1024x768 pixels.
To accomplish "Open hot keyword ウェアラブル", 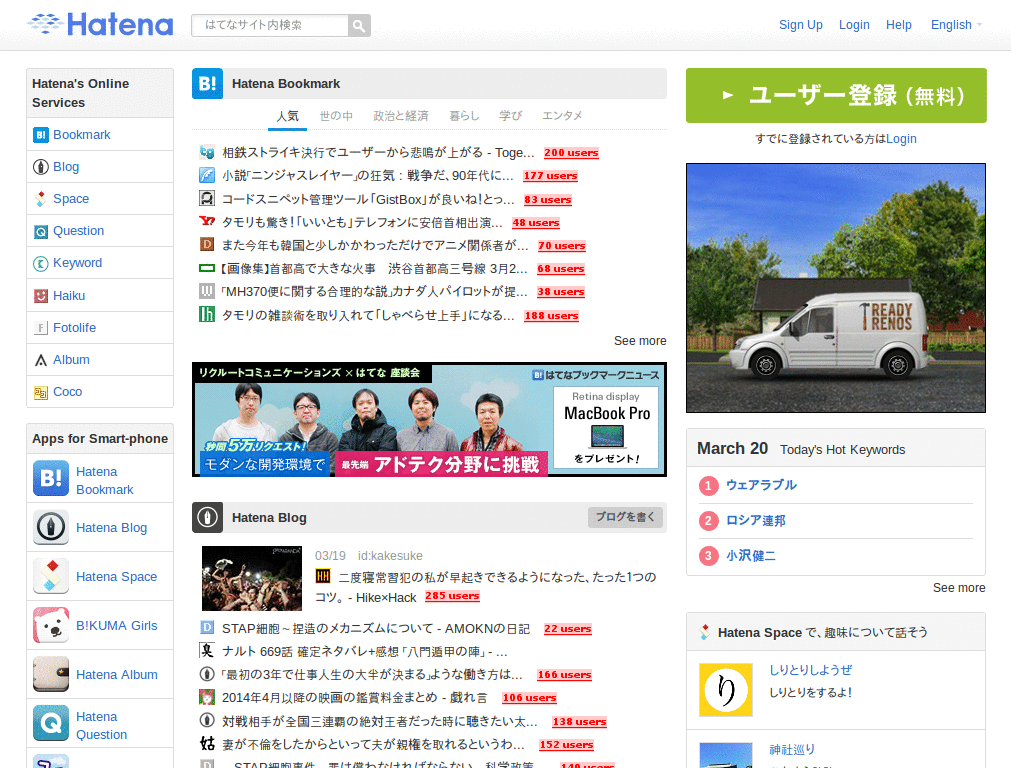I will (x=761, y=485).
